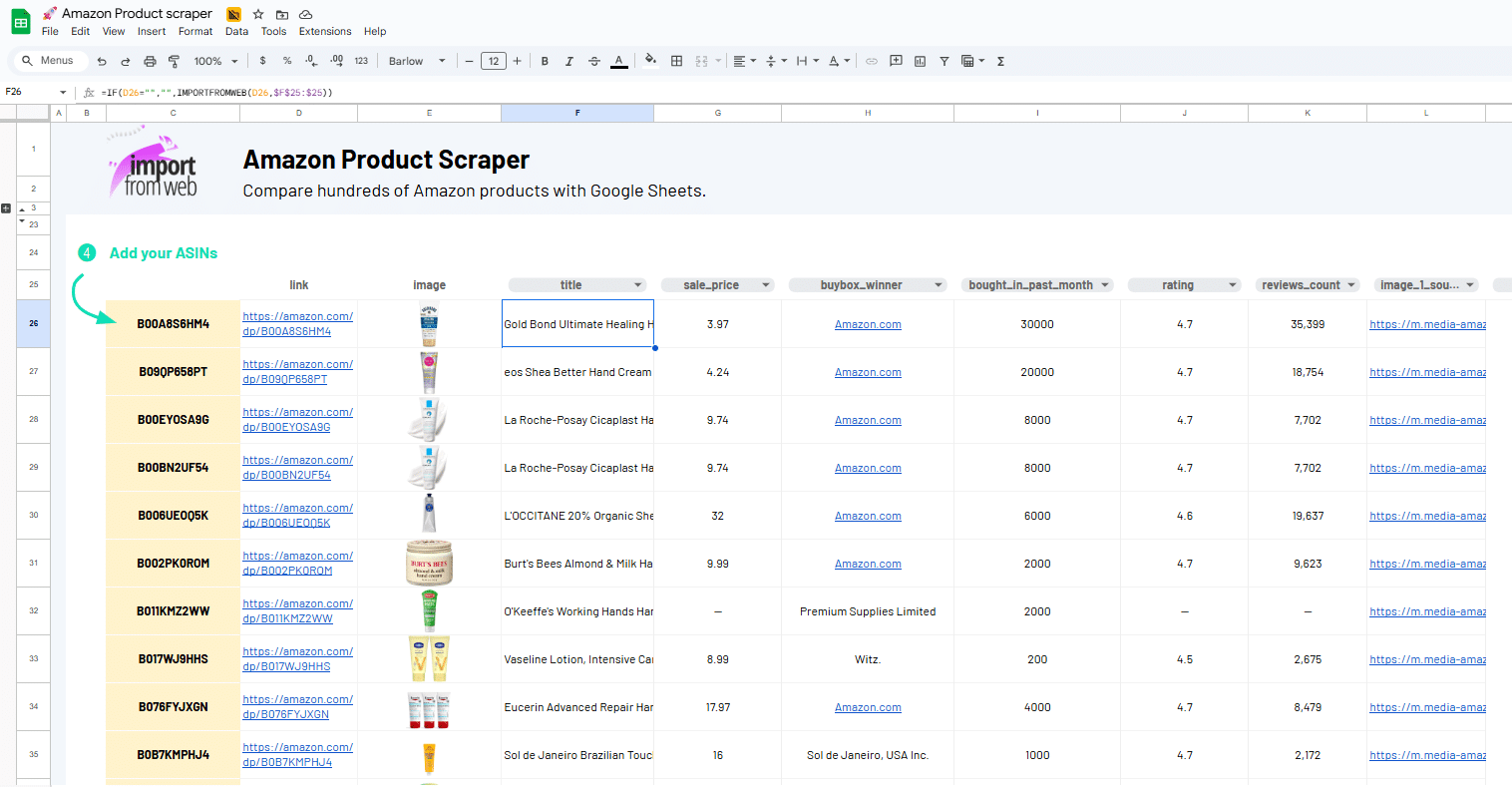The width and height of the screenshot is (1512, 787).
Task: Star this spreadsheet document
Action: [258, 14]
